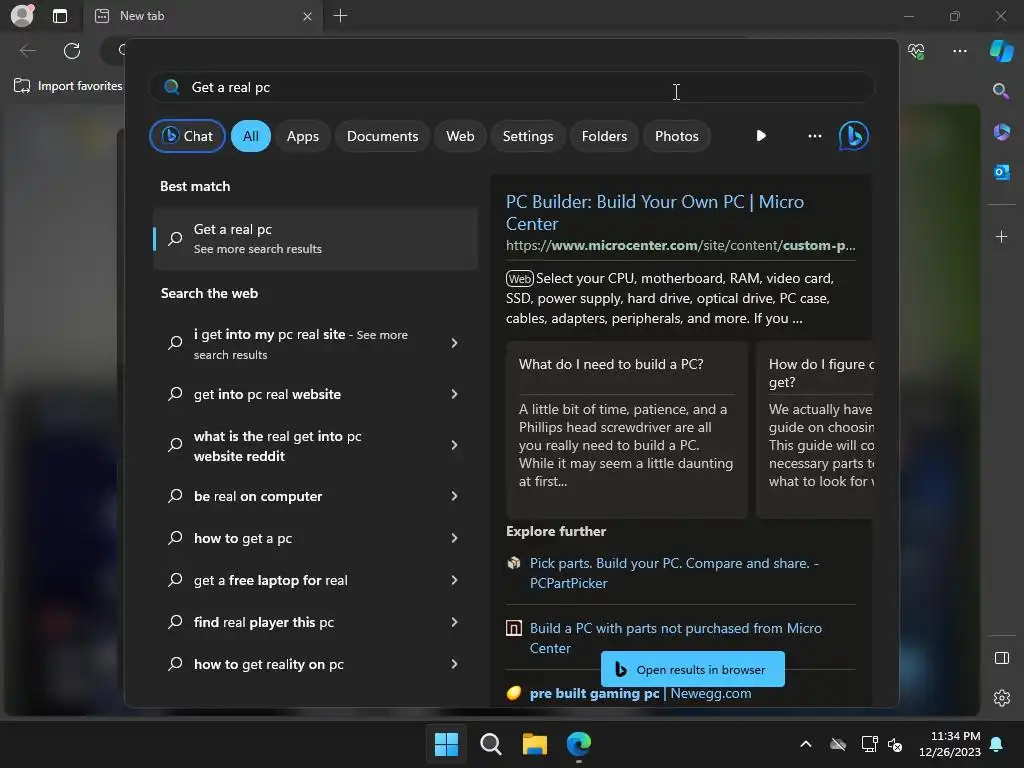Switch to the Documents search filter
This screenshot has width=1024, height=768.
click(382, 136)
